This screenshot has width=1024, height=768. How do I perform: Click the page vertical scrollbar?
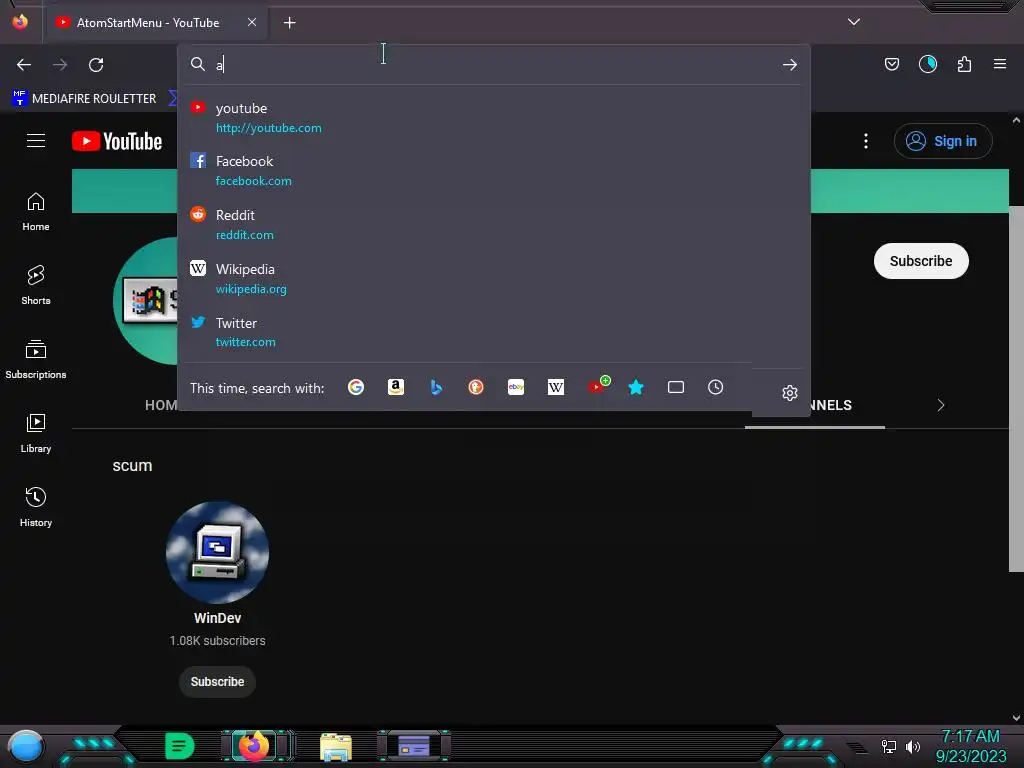coord(1016,389)
